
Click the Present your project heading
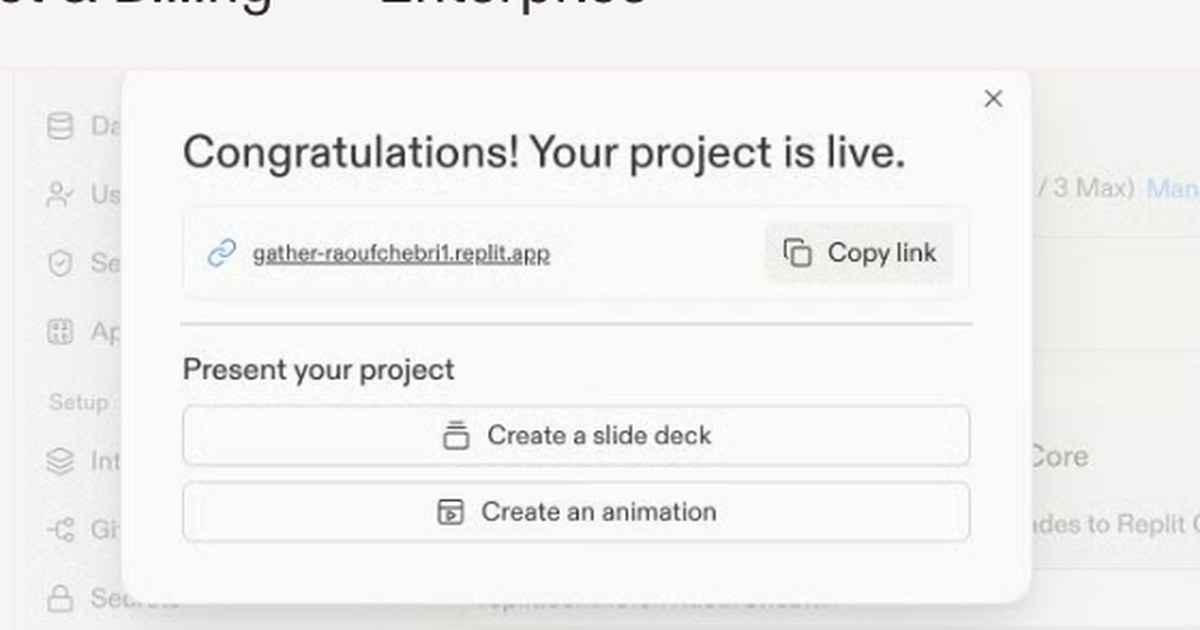[x=318, y=370]
